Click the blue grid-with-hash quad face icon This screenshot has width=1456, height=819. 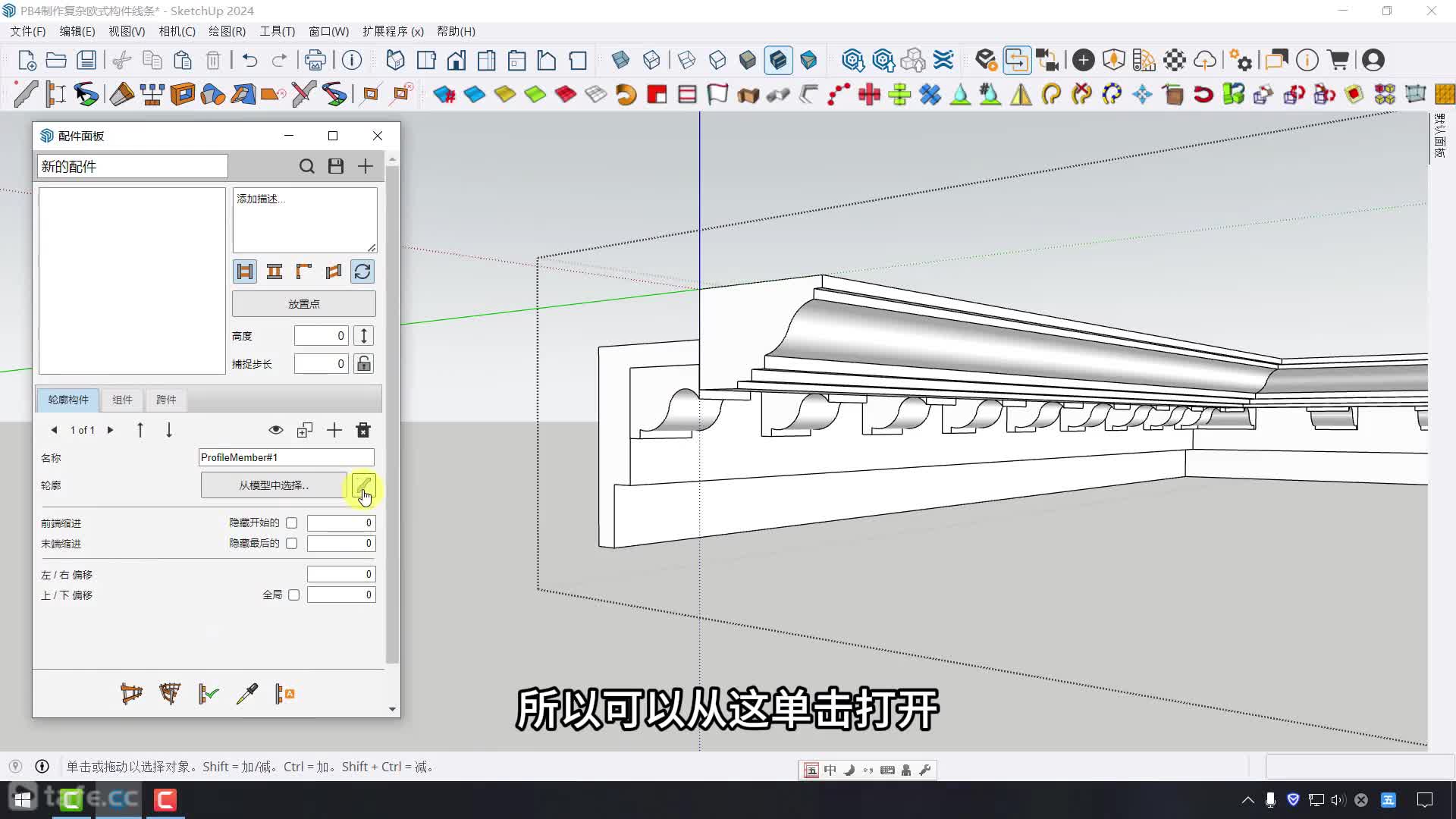pyautogui.click(x=444, y=94)
